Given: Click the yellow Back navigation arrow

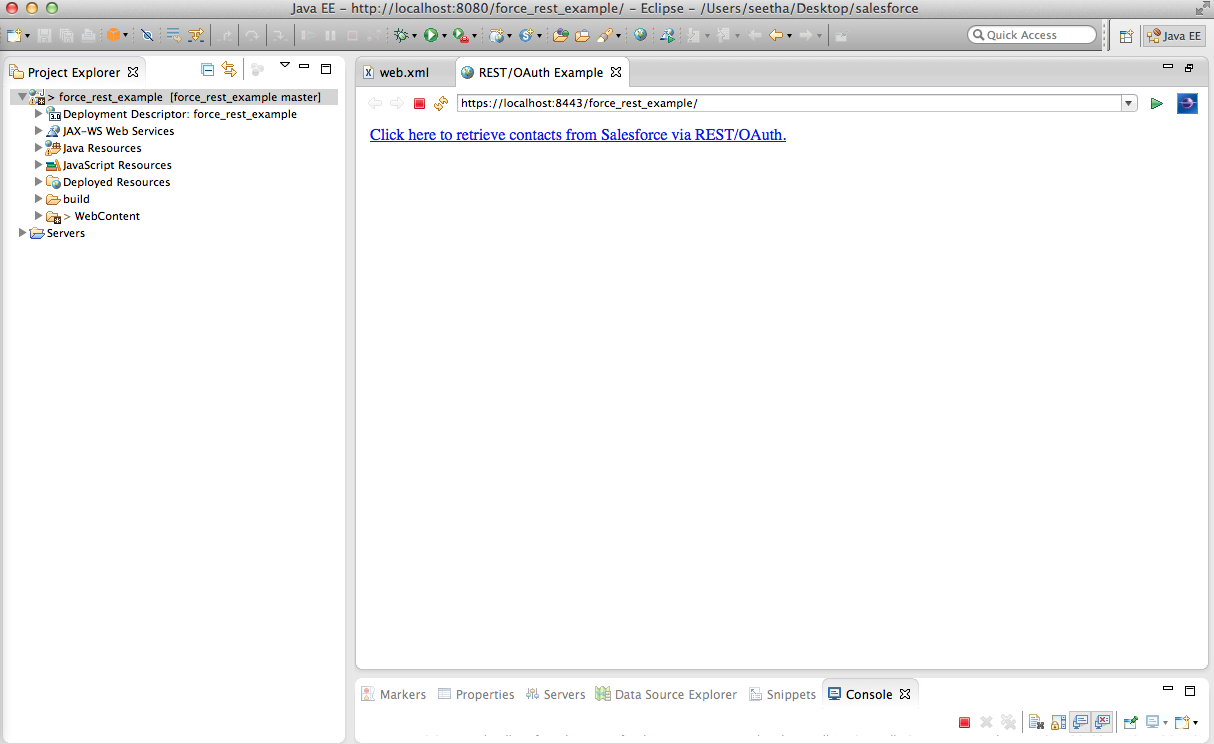Looking at the screenshot, I should click(776, 35).
